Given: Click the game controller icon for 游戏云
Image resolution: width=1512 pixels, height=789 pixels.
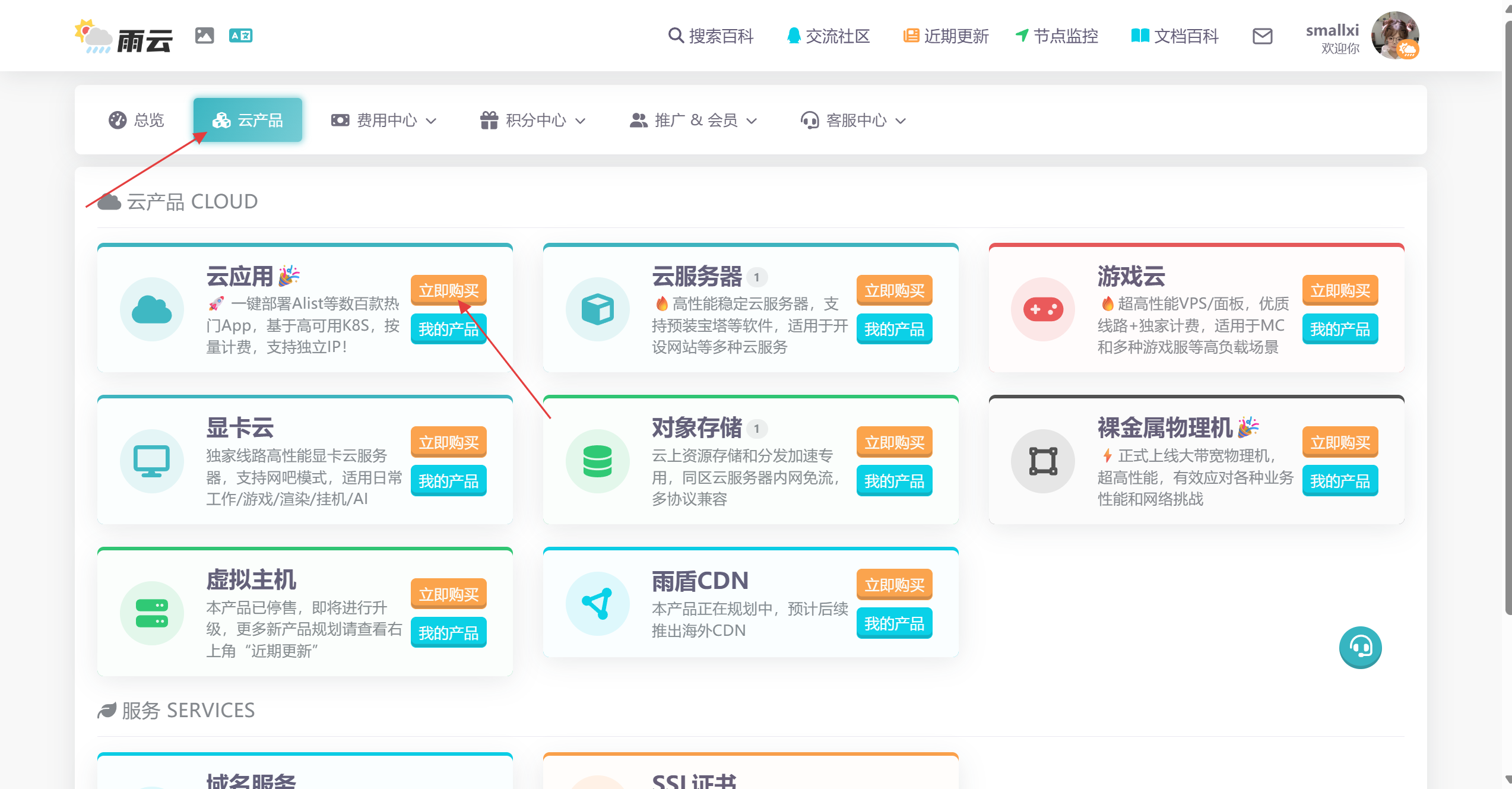Looking at the screenshot, I should (1043, 309).
